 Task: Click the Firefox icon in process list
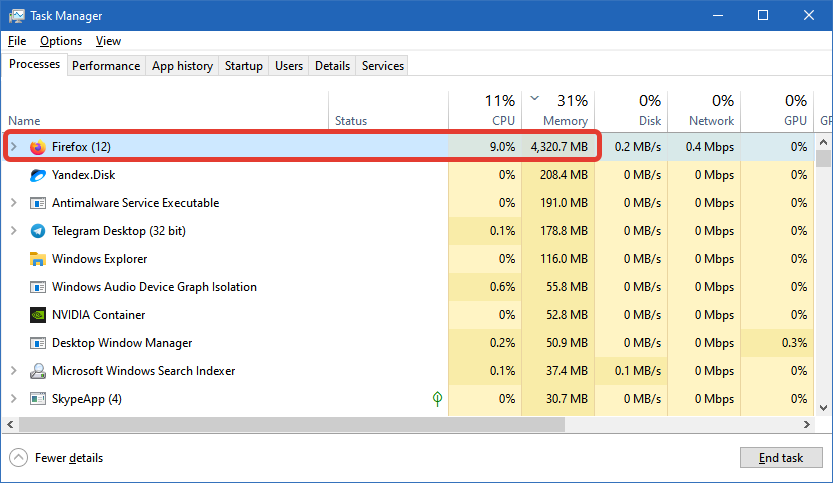[x=38, y=147]
